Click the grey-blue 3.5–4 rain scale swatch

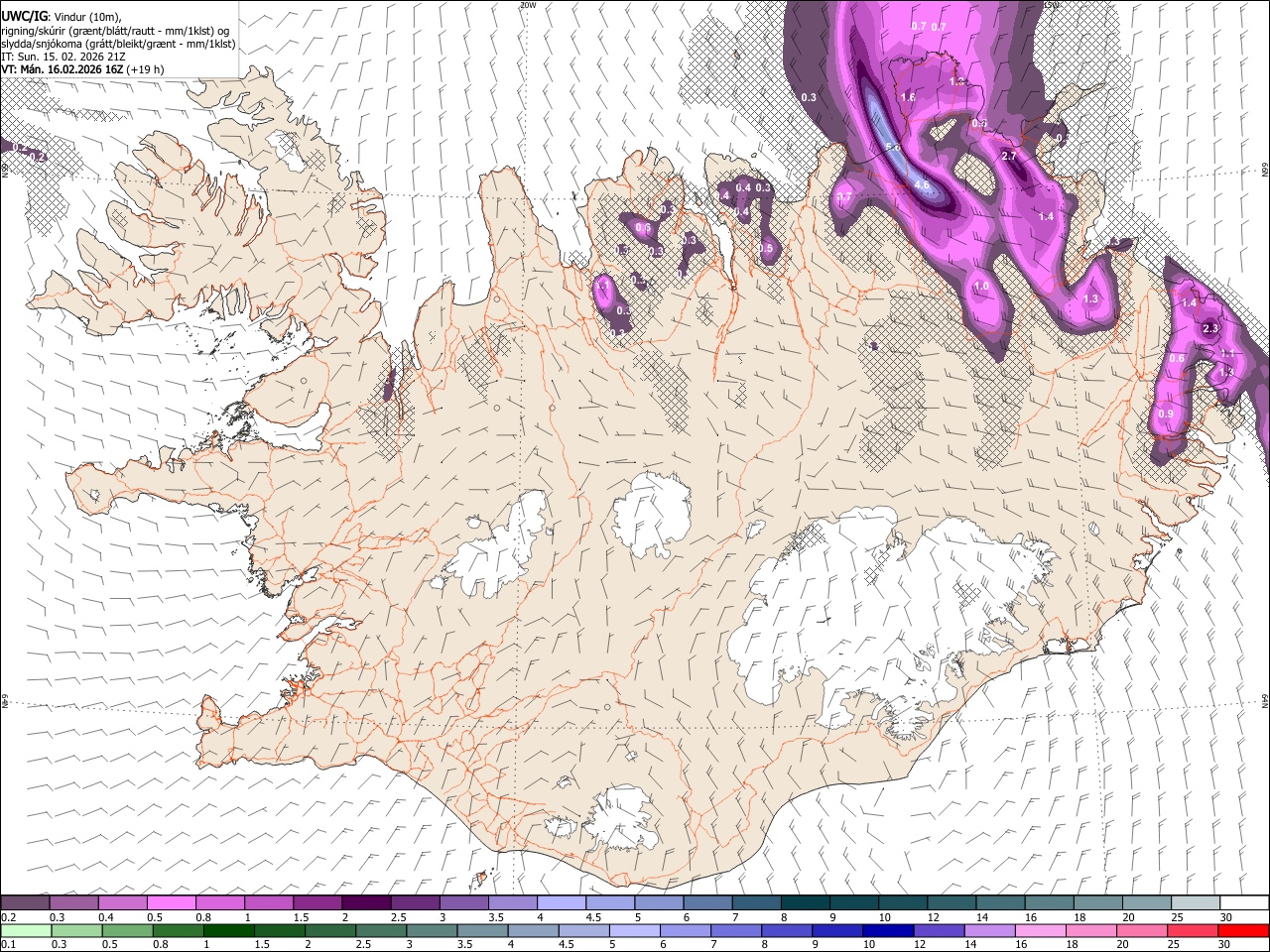pyautogui.click(x=482, y=930)
